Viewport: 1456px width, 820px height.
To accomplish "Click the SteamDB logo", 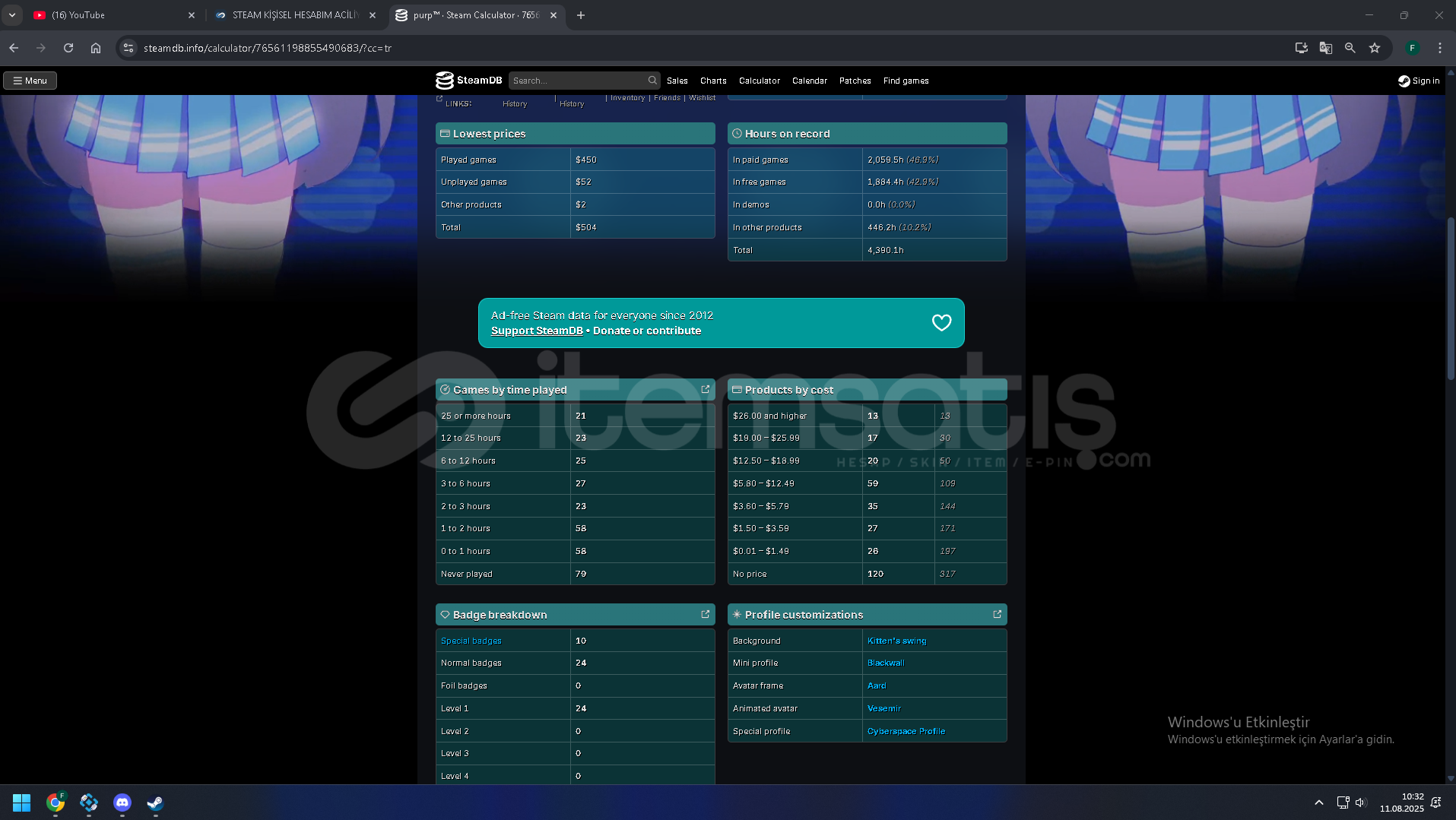I will (x=468, y=81).
